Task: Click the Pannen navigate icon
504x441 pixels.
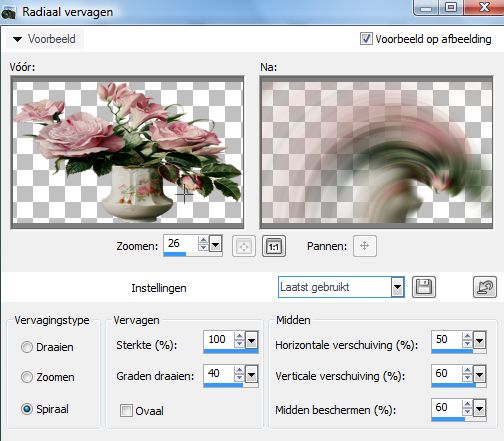Action: pos(365,246)
